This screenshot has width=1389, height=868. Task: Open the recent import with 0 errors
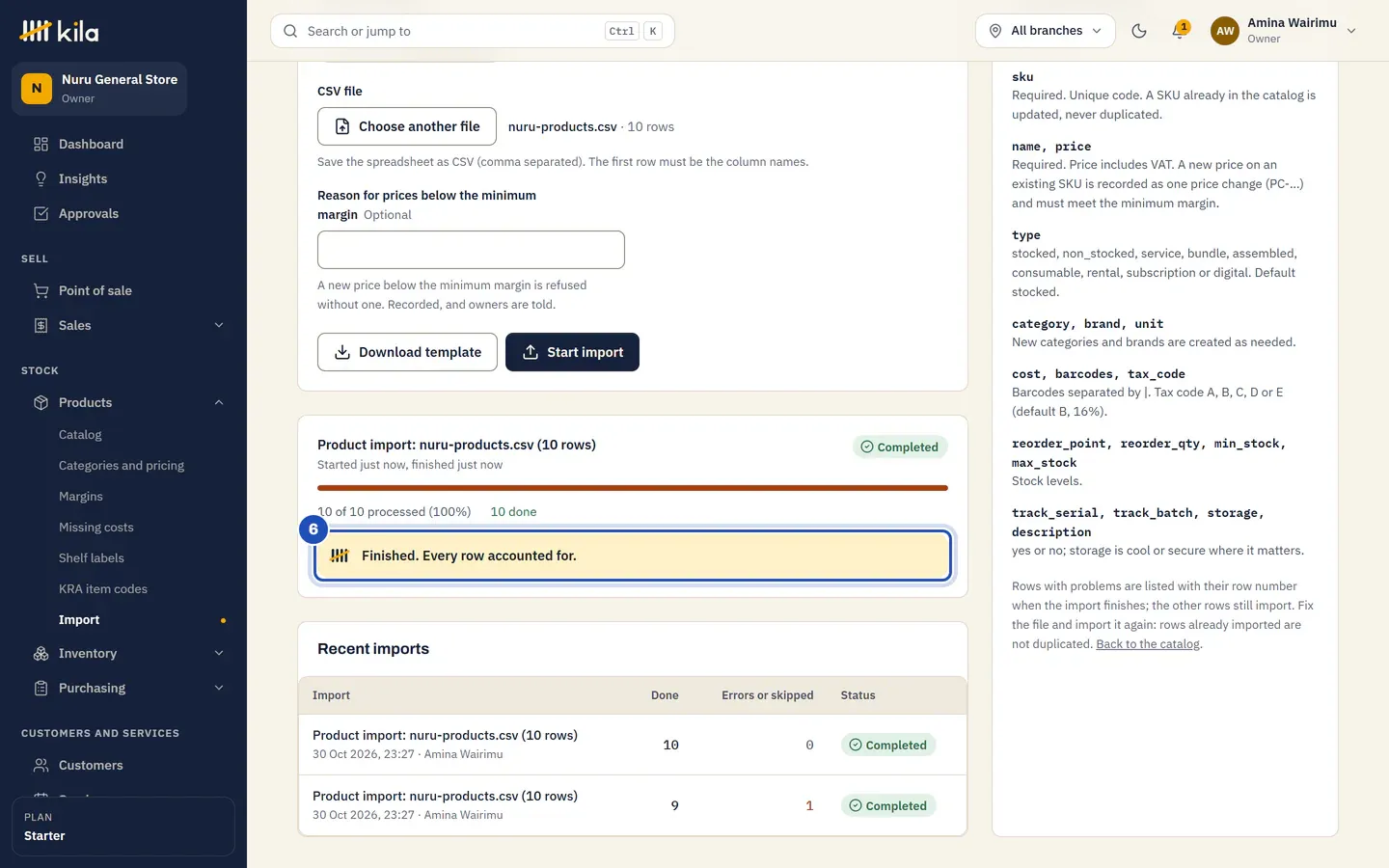coord(633,745)
